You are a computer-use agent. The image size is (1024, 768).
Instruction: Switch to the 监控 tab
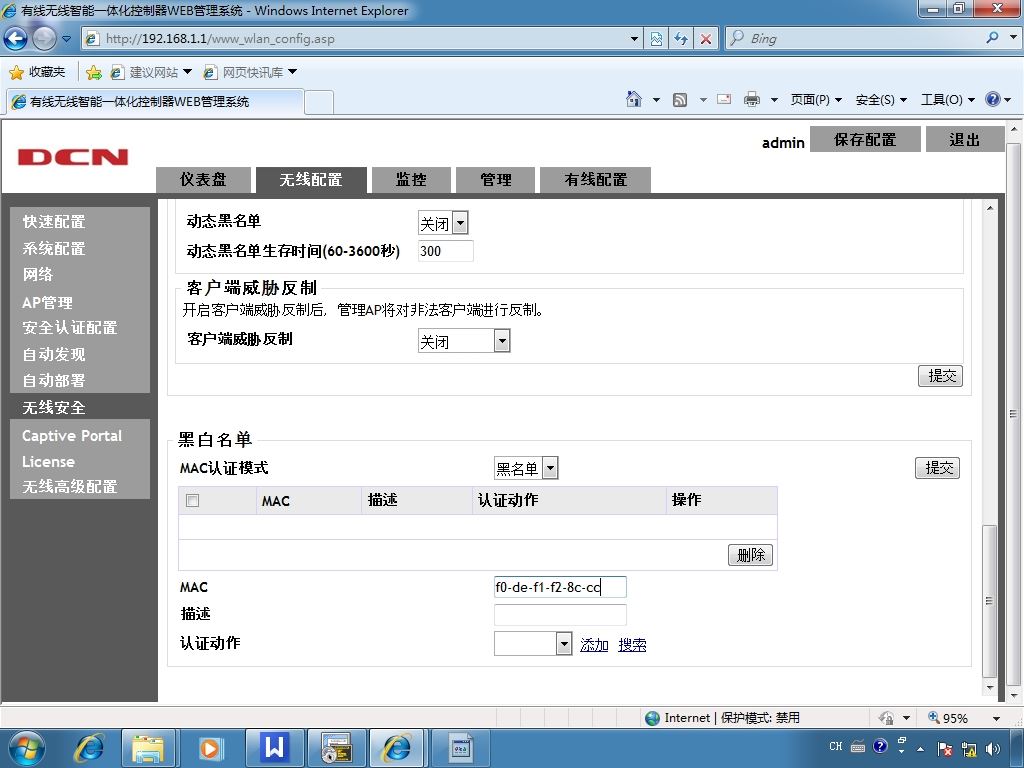(411, 180)
